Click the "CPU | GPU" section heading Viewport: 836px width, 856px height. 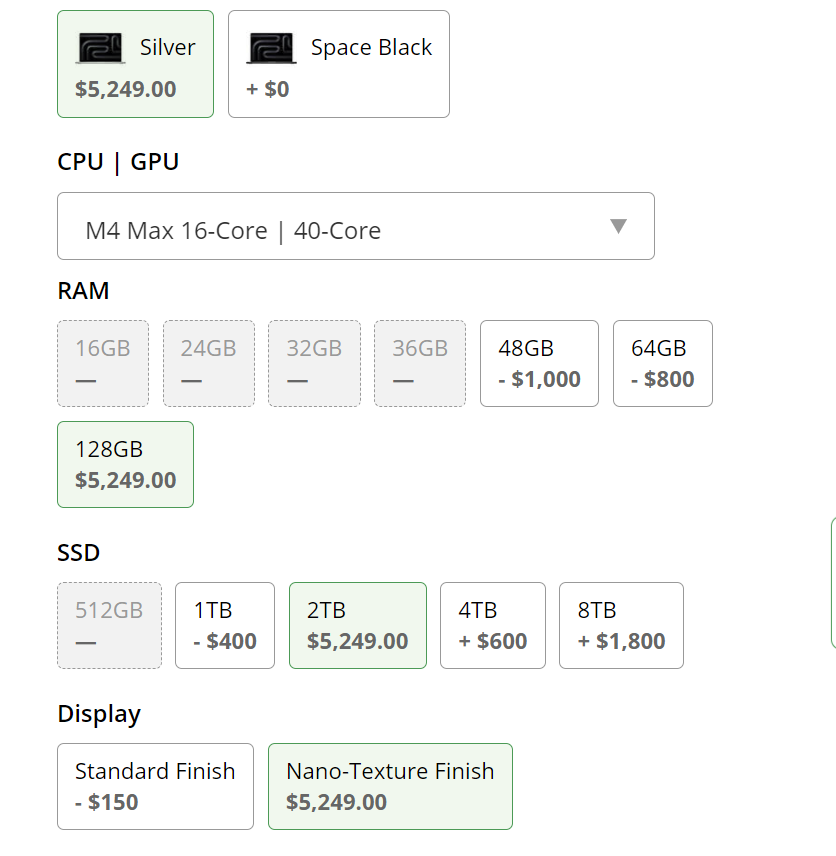point(118,162)
